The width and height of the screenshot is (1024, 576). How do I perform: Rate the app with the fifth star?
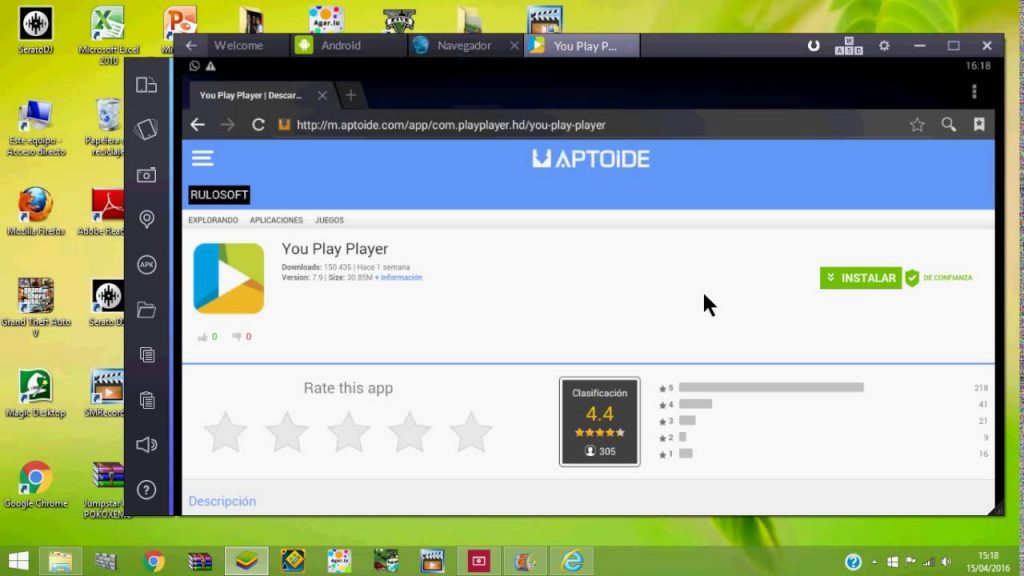471,432
